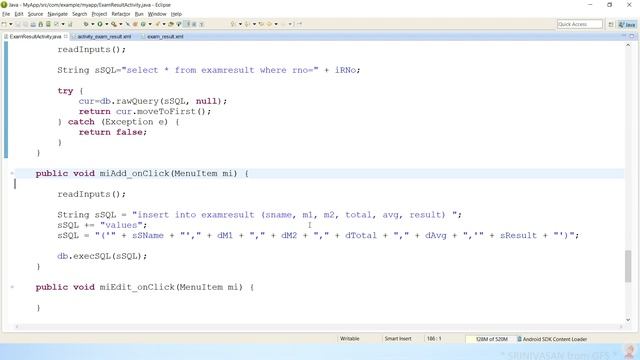Expand the Next Annotation dropdown arrow
This screenshot has width=640, height=360.
coord(240,24)
